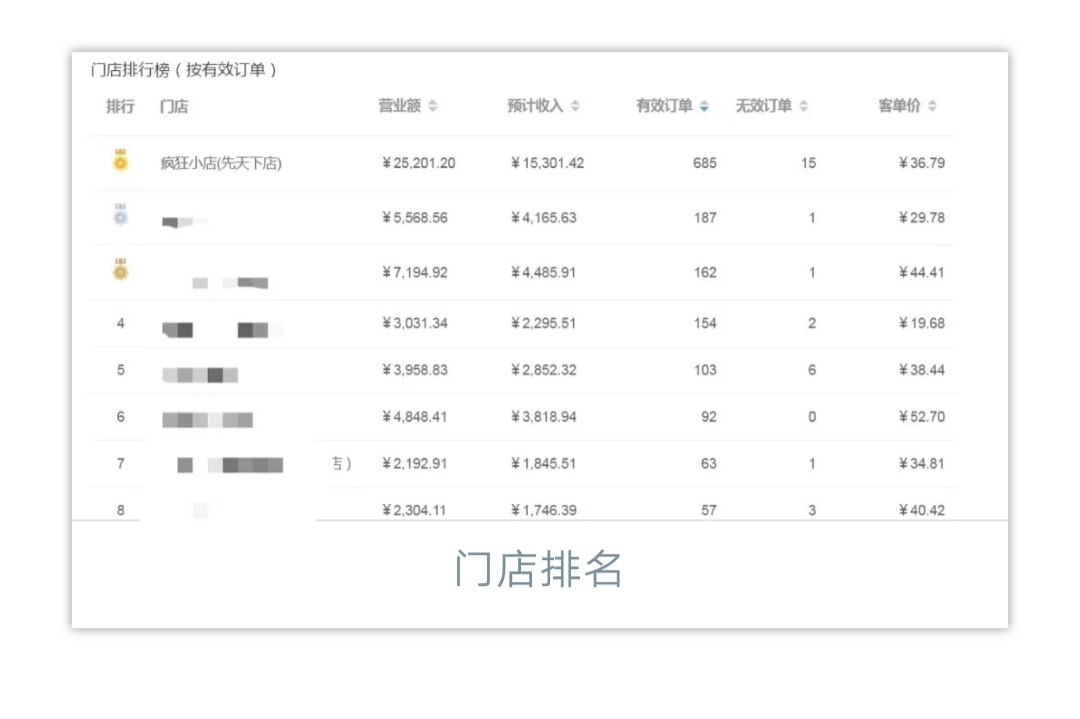This screenshot has height=719, width=1080.
Task: Click the 客单价 header label
Action: [899, 105]
